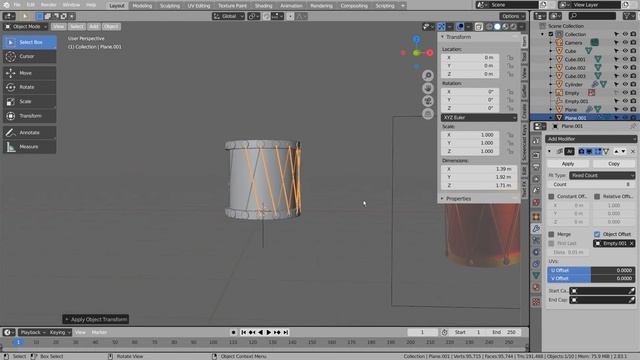Open XYZ Euler rotation mode dropdown
640x360 pixels.
(479, 118)
